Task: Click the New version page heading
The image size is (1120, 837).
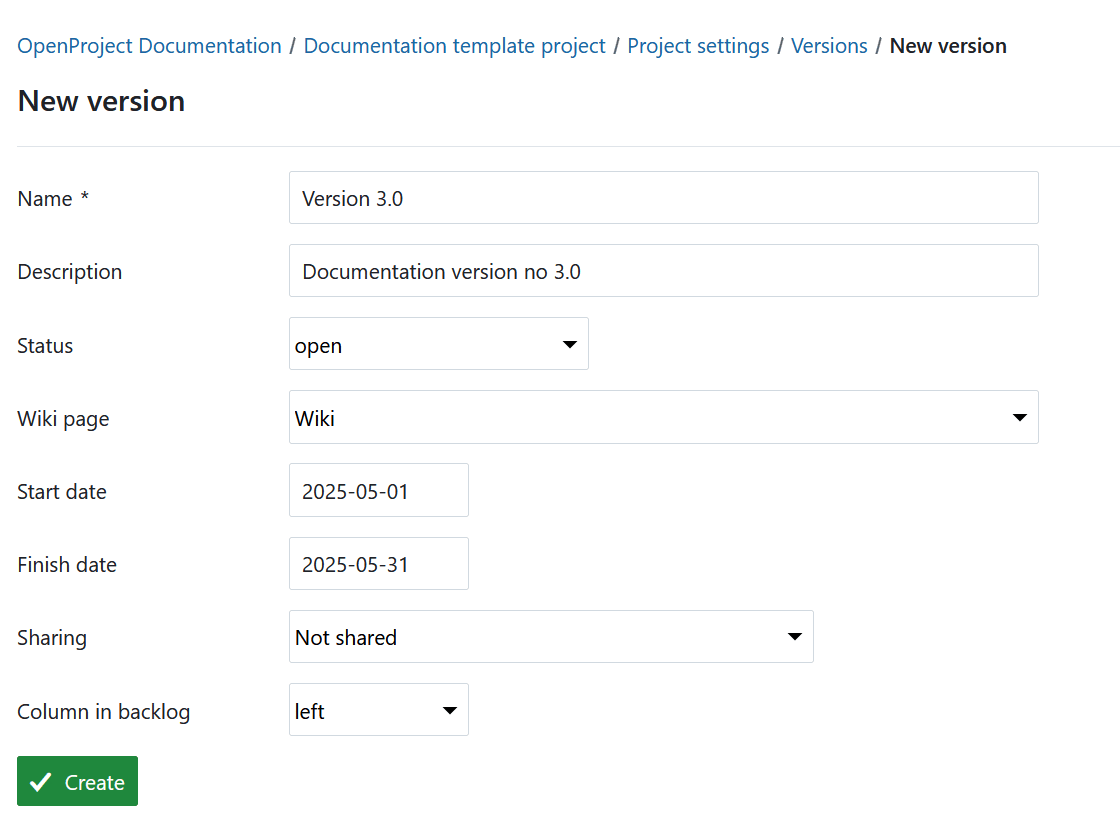Action: [x=100, y=100]
